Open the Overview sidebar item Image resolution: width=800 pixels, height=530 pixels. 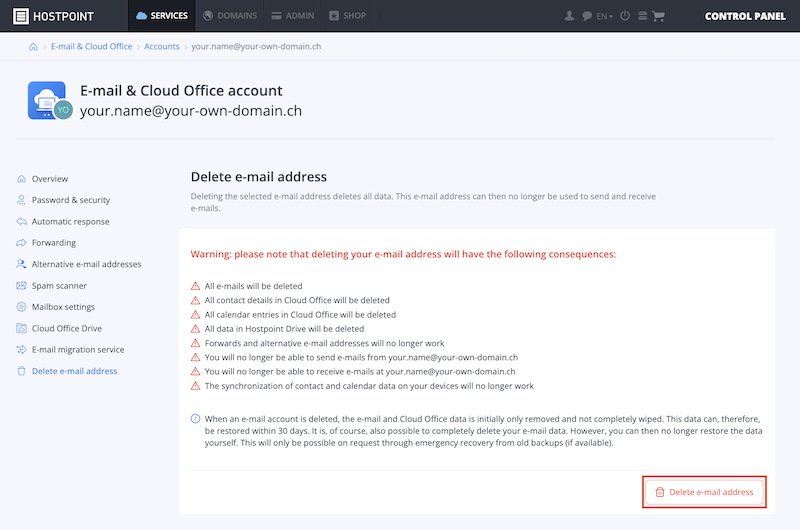point(49,179)
